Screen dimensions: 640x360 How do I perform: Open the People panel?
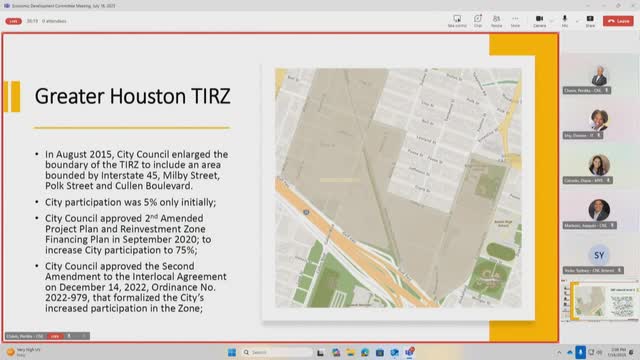click(496, 21)
